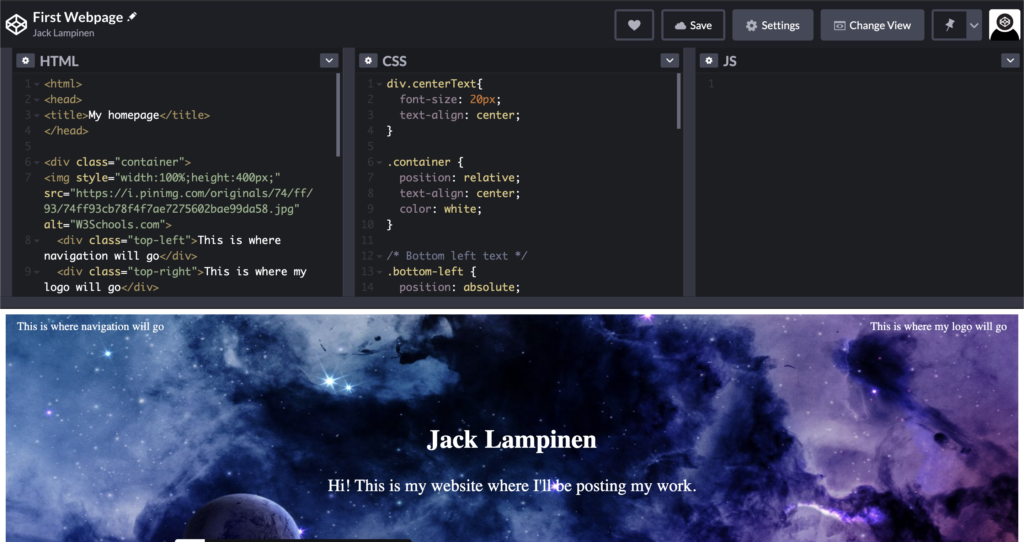
Task: Click the heart icon to love pen
Action: [634, 25]
